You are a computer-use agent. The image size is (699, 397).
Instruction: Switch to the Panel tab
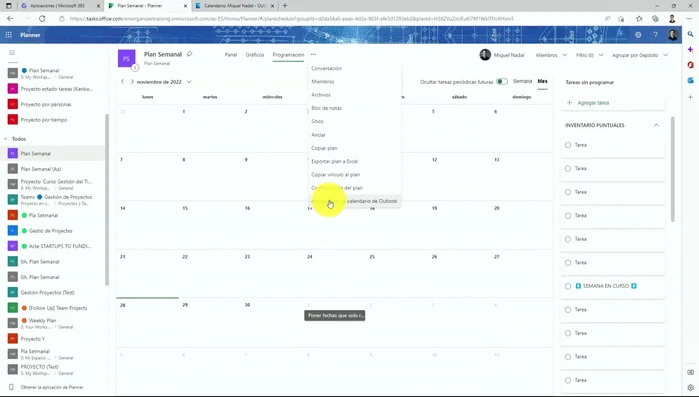tap(230, 55)
